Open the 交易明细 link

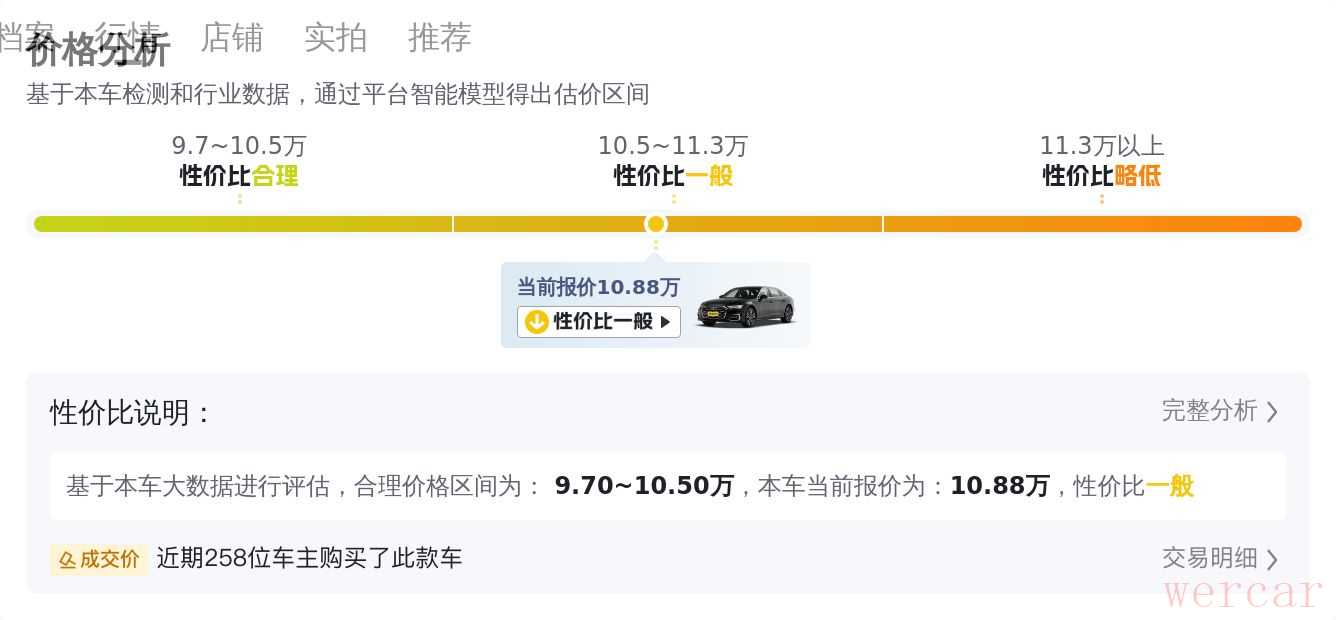point(1220,558)
